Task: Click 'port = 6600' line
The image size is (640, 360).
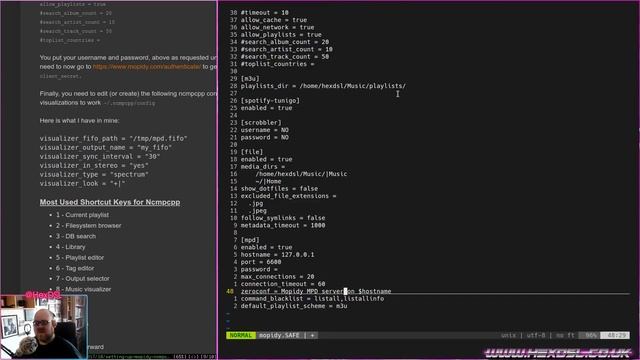Action: click(261, 262)
